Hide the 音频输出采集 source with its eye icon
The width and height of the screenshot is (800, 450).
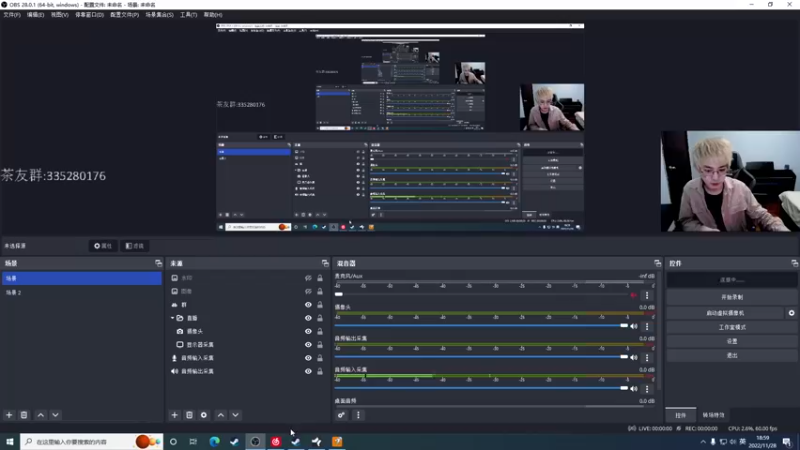[308, 371]
